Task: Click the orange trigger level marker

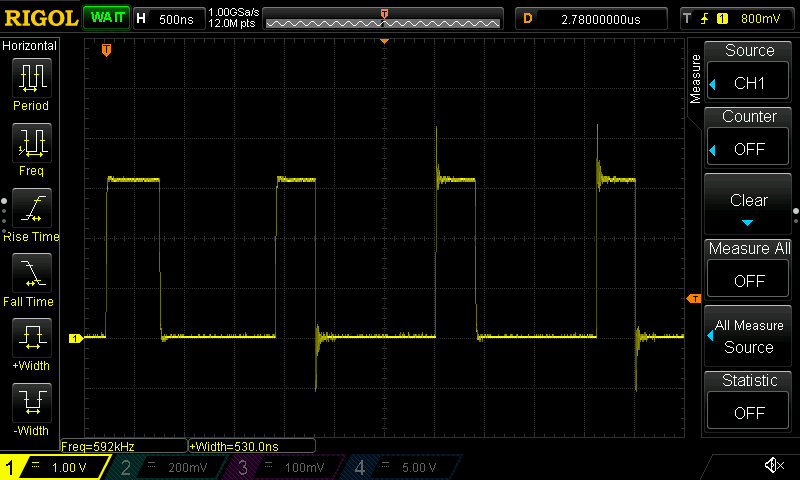Action: [692, 299]
